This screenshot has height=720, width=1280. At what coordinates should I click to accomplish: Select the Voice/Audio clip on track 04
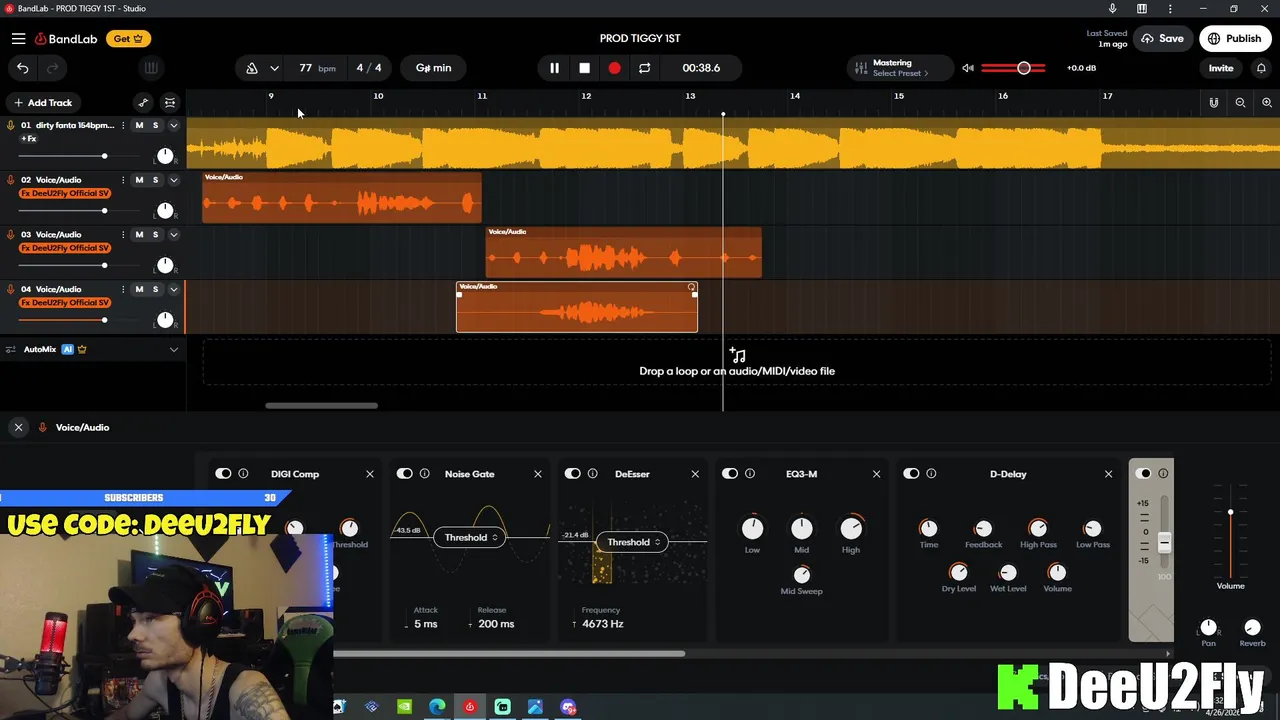point(577,307)
